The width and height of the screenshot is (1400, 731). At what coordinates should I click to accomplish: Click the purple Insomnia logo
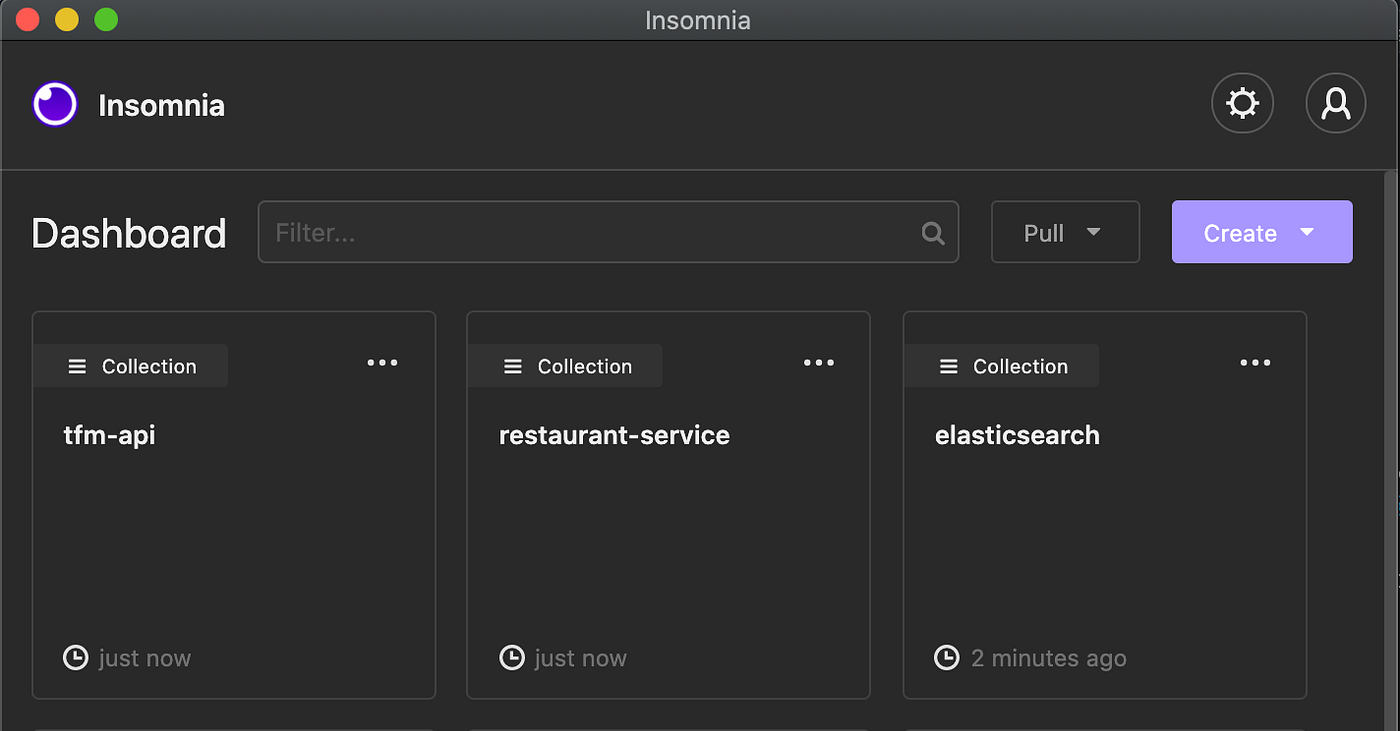(x=55, y=104)
